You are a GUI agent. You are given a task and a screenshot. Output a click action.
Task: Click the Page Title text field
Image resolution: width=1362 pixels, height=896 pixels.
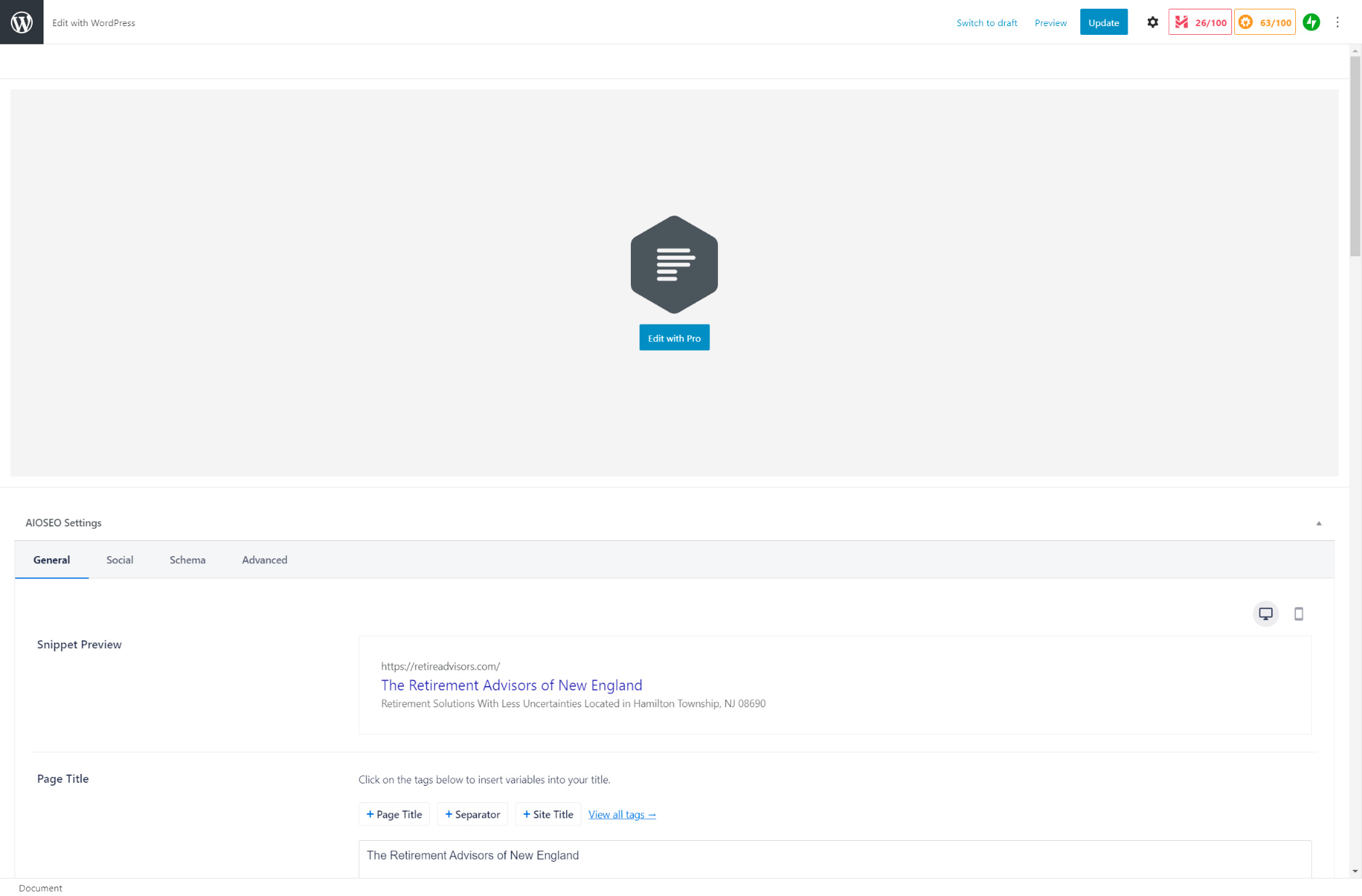click(x=835, y=856)
